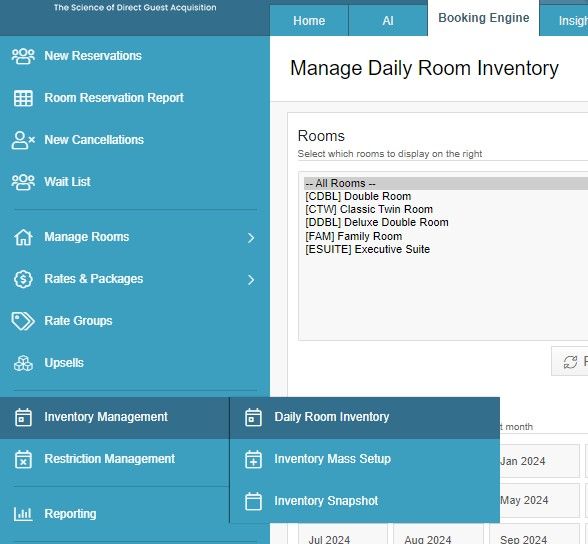Expand the Manage Rooms chevron

[x=251, y=238]
